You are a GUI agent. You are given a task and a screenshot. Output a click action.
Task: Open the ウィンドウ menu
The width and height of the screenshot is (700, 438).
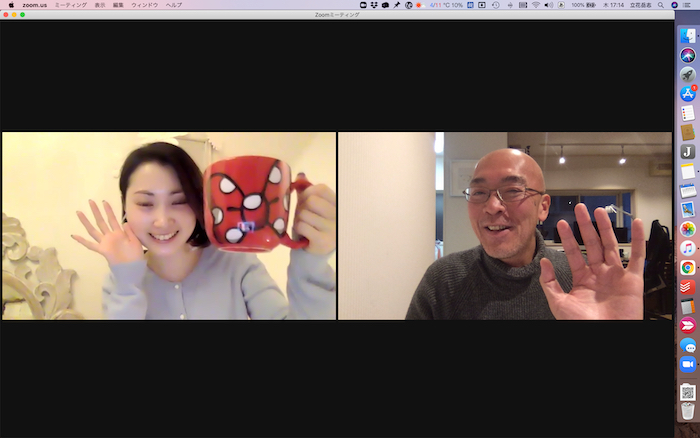(144, 5)
